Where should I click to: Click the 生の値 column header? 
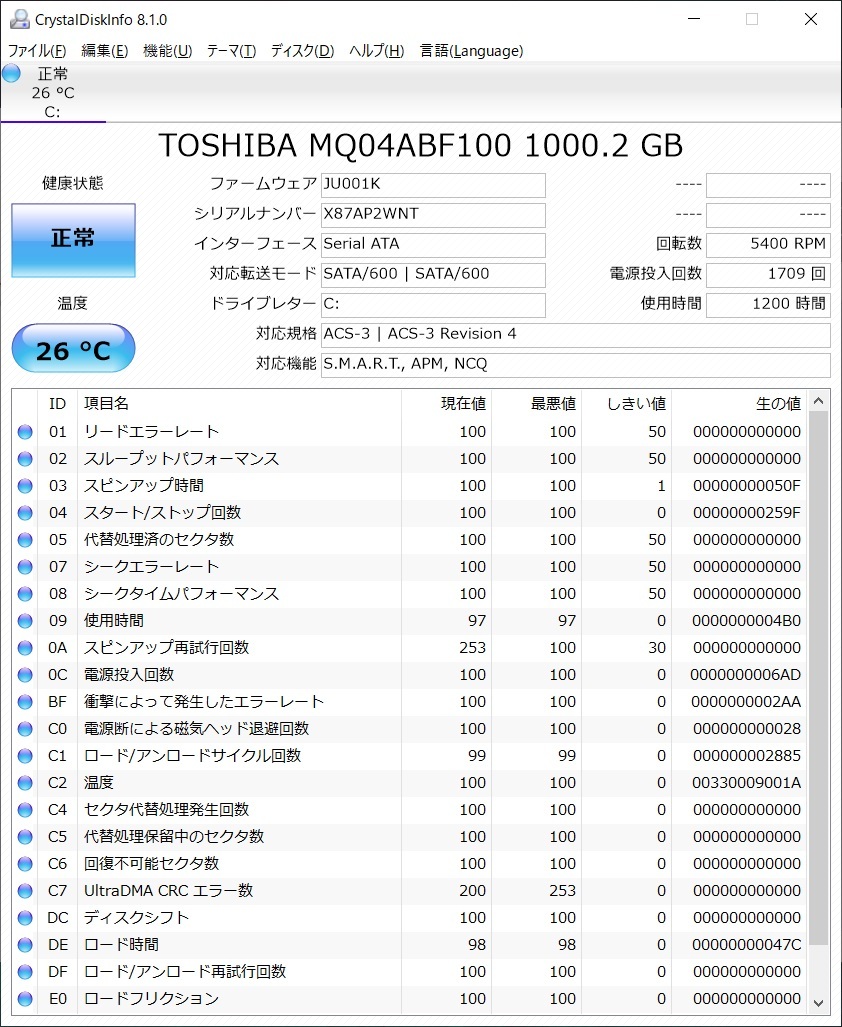pos(740,403)
